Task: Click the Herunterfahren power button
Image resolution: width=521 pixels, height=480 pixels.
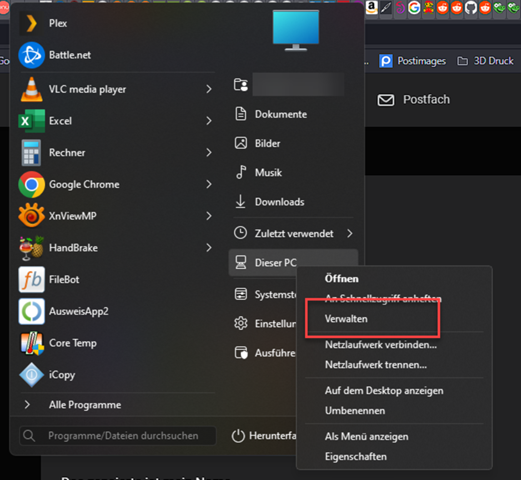Action: pos(263,436)
